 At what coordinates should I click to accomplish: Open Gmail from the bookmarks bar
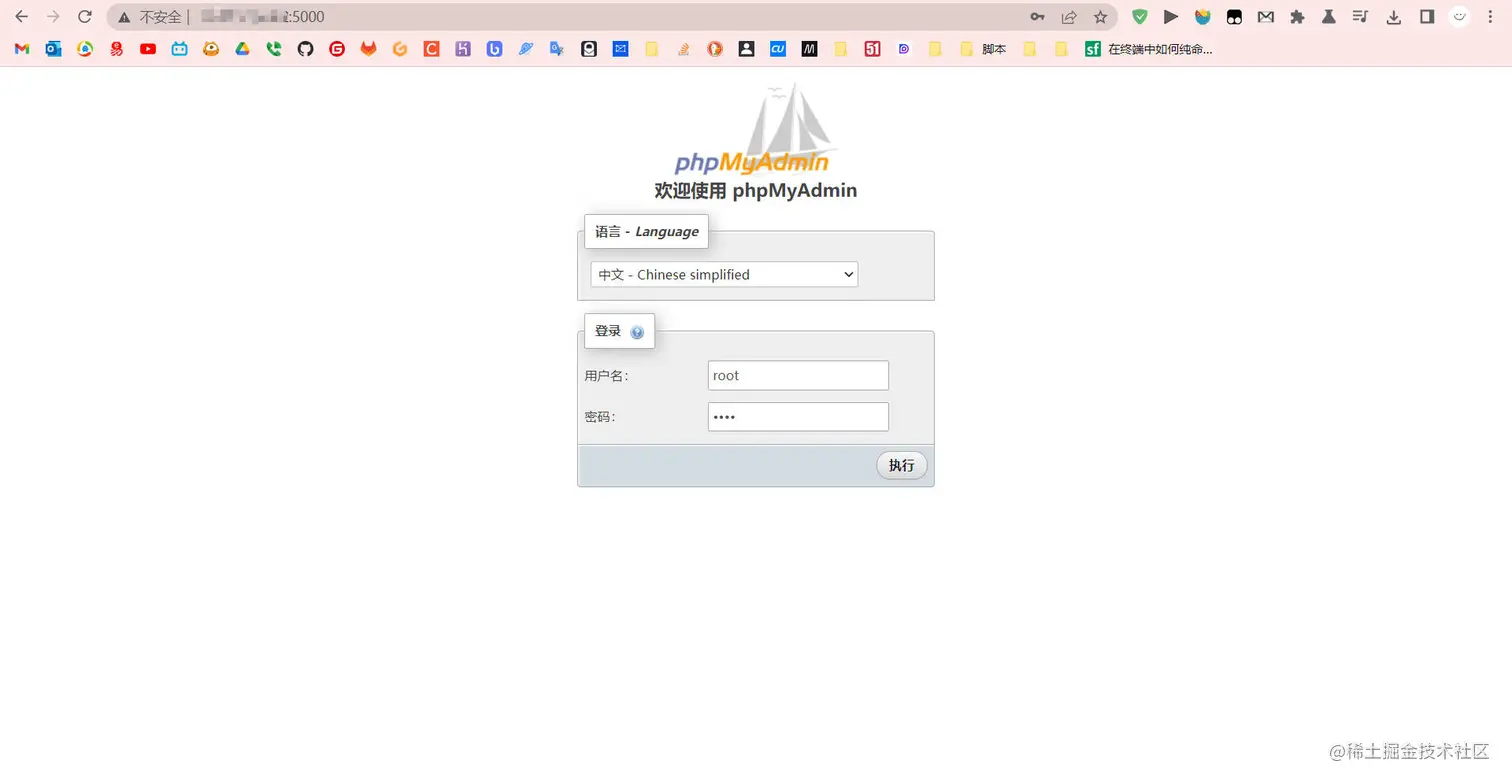(x=21, y=48)
